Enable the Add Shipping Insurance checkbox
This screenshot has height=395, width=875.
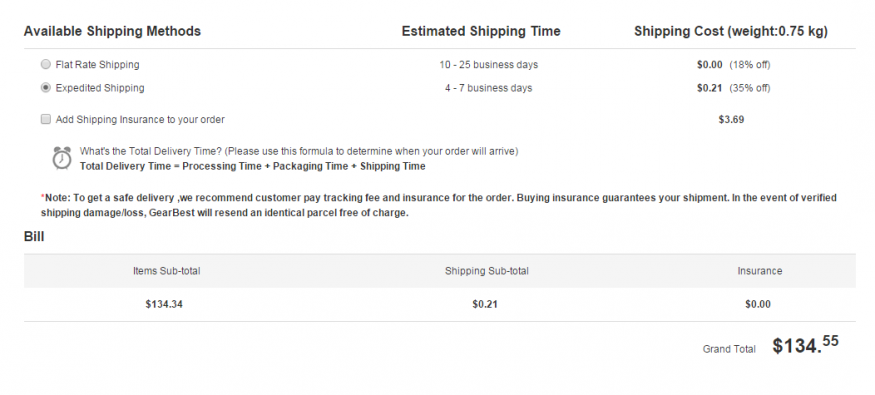[x=46, y=119]
